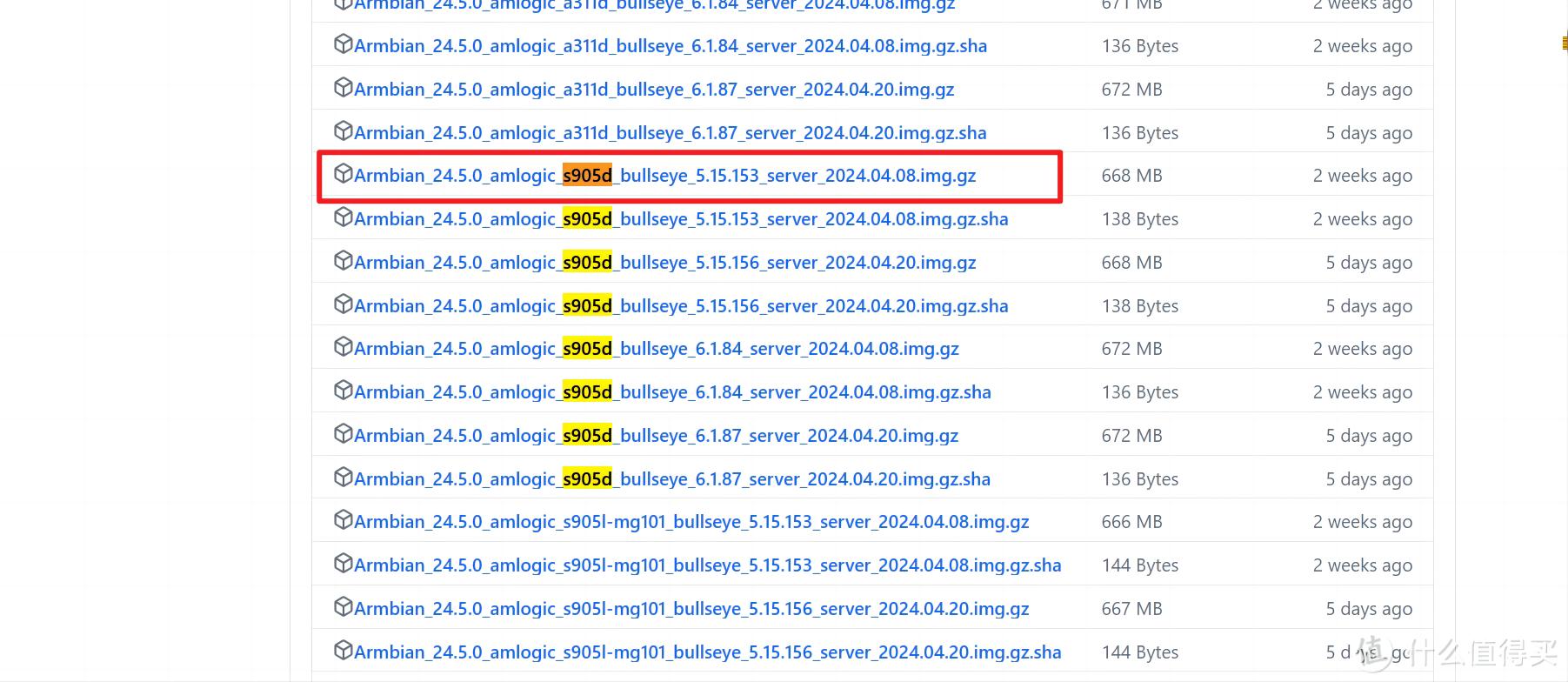Open the a311d bullseye 6.1.87 img.gz link

(654, 90)
